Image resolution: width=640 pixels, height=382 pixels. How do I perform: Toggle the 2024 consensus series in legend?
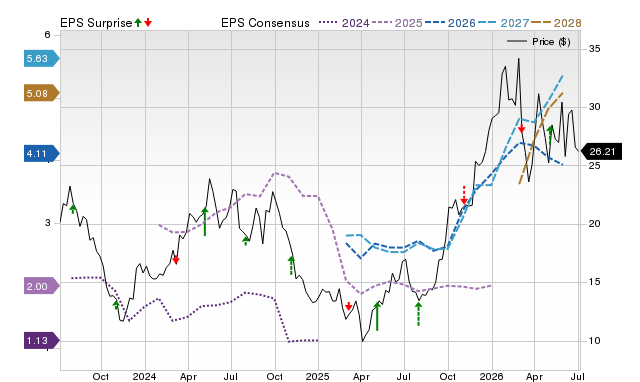(344, 23)
